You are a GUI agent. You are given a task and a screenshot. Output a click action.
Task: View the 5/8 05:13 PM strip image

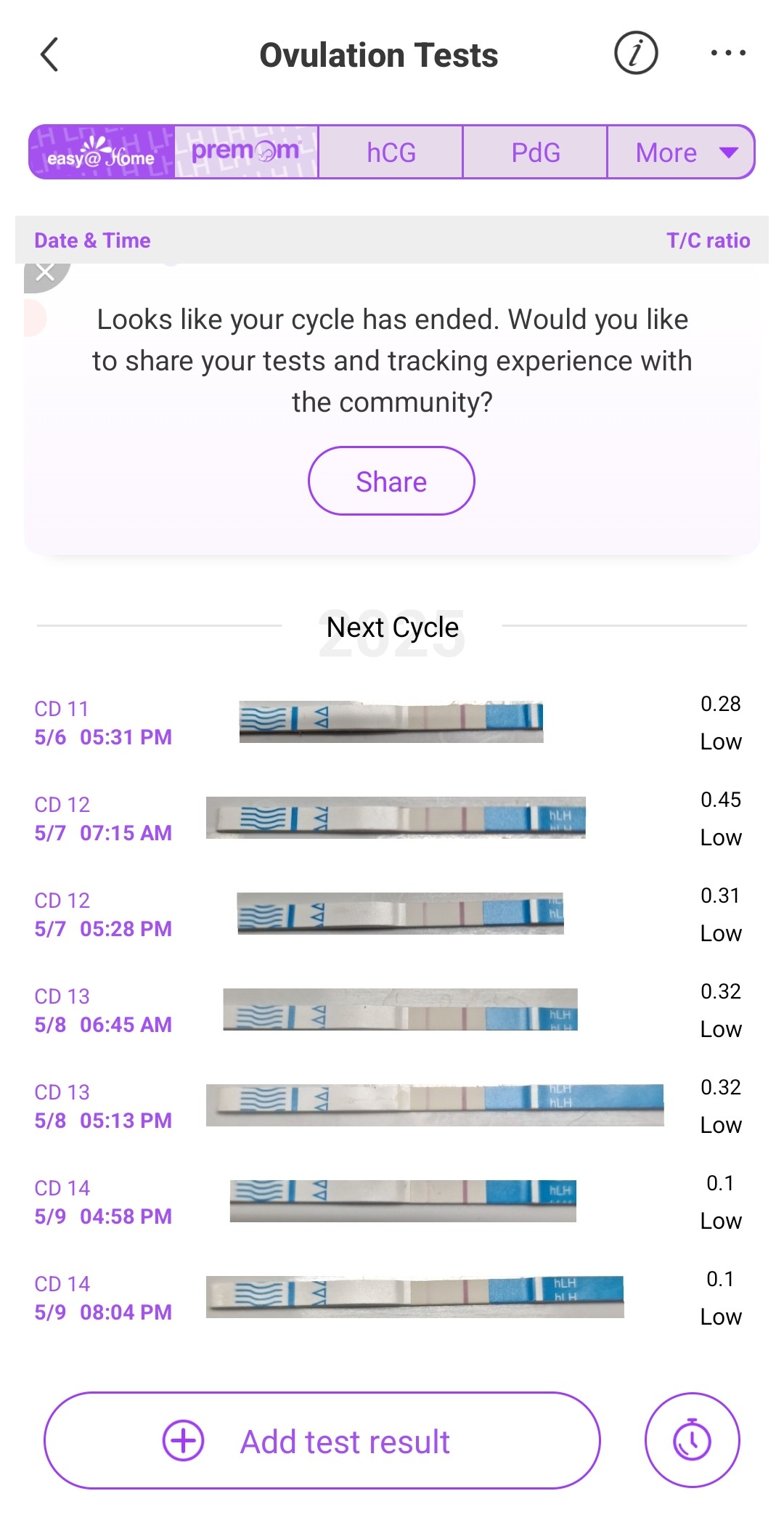(x=435, y=1105)
